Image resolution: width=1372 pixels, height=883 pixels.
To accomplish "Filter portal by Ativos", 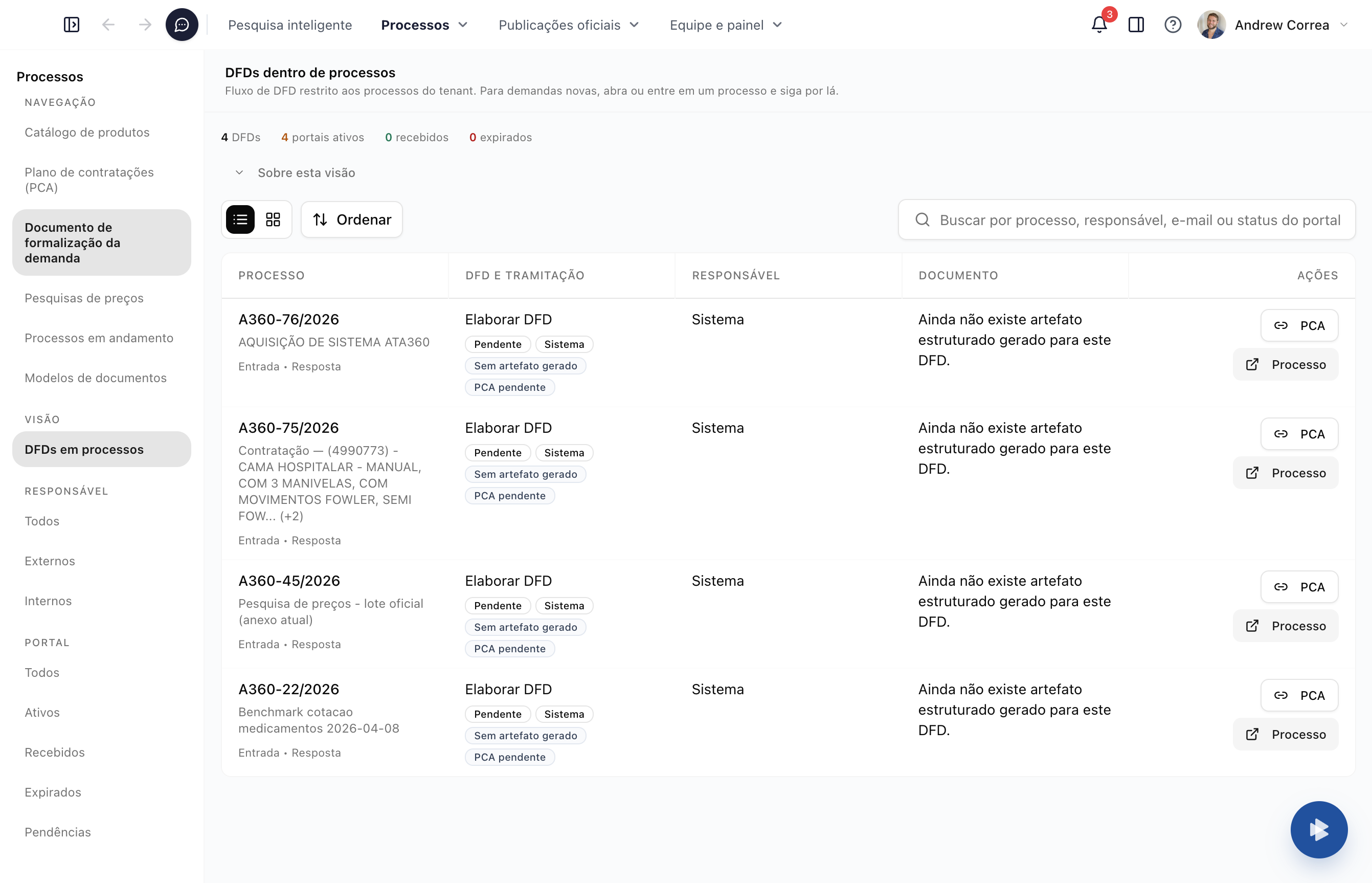I will click(x=42, y=712).
